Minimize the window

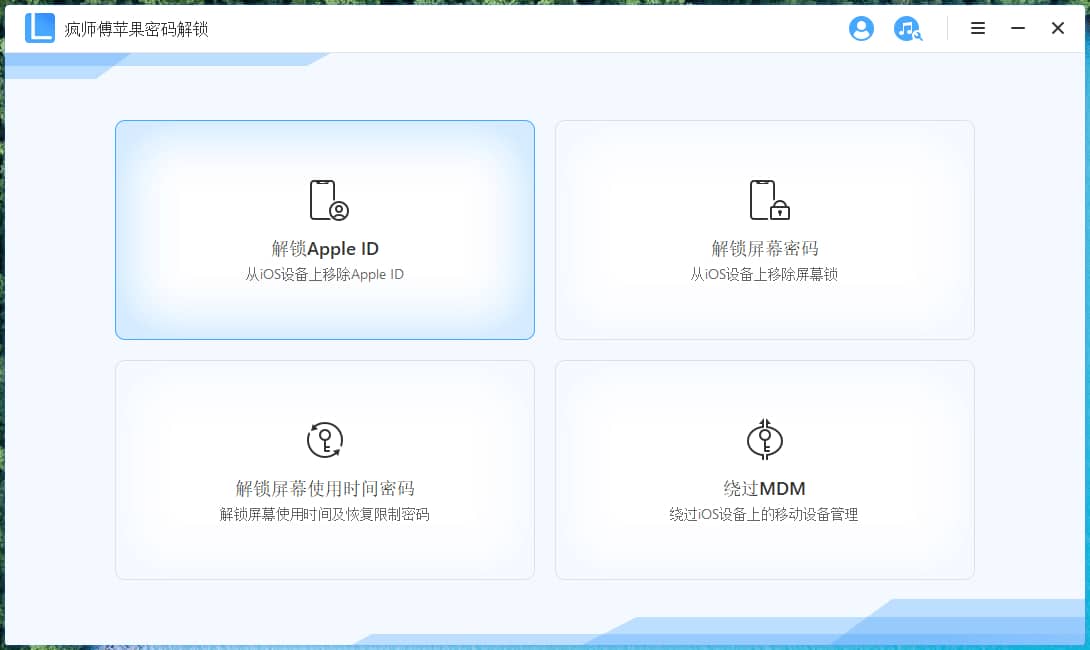(x=1018, y=28)
